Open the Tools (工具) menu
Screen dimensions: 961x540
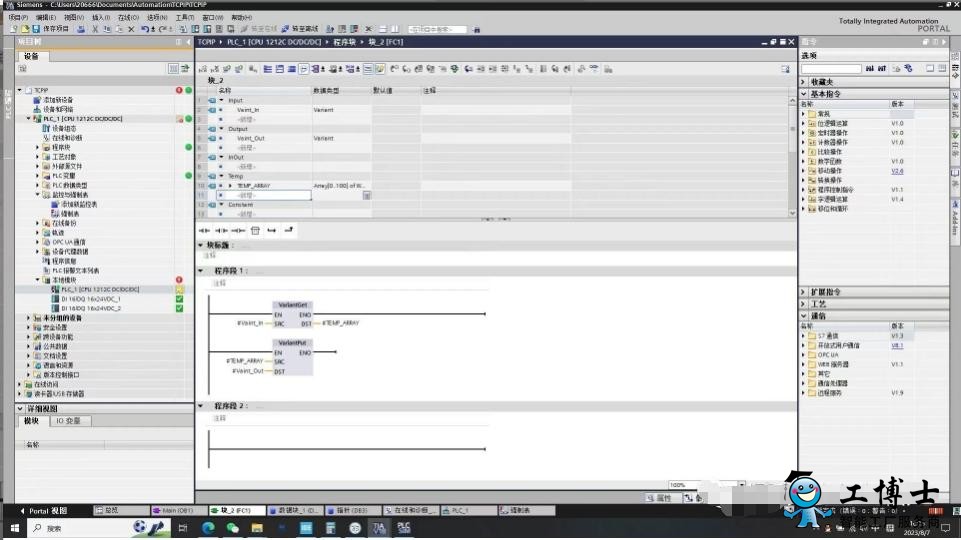click(185, 17)
